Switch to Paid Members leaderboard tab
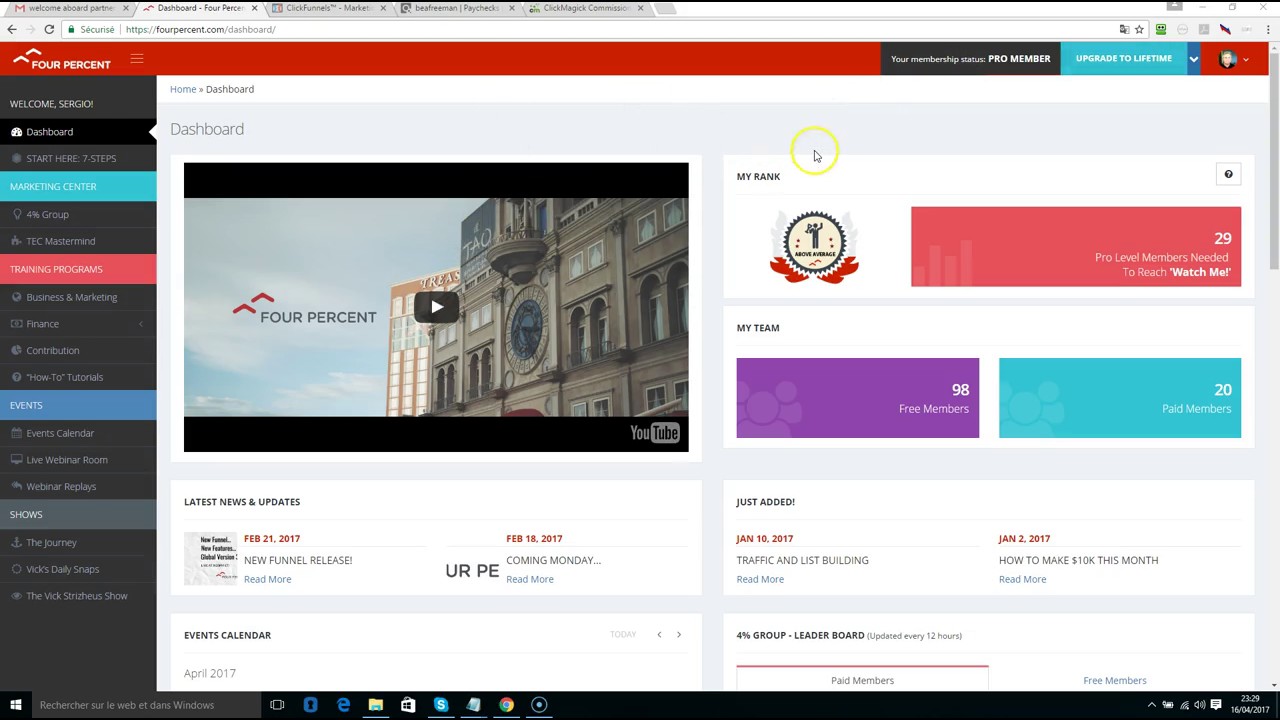Screen dimensions: 1280x720 tap(862, 680)
